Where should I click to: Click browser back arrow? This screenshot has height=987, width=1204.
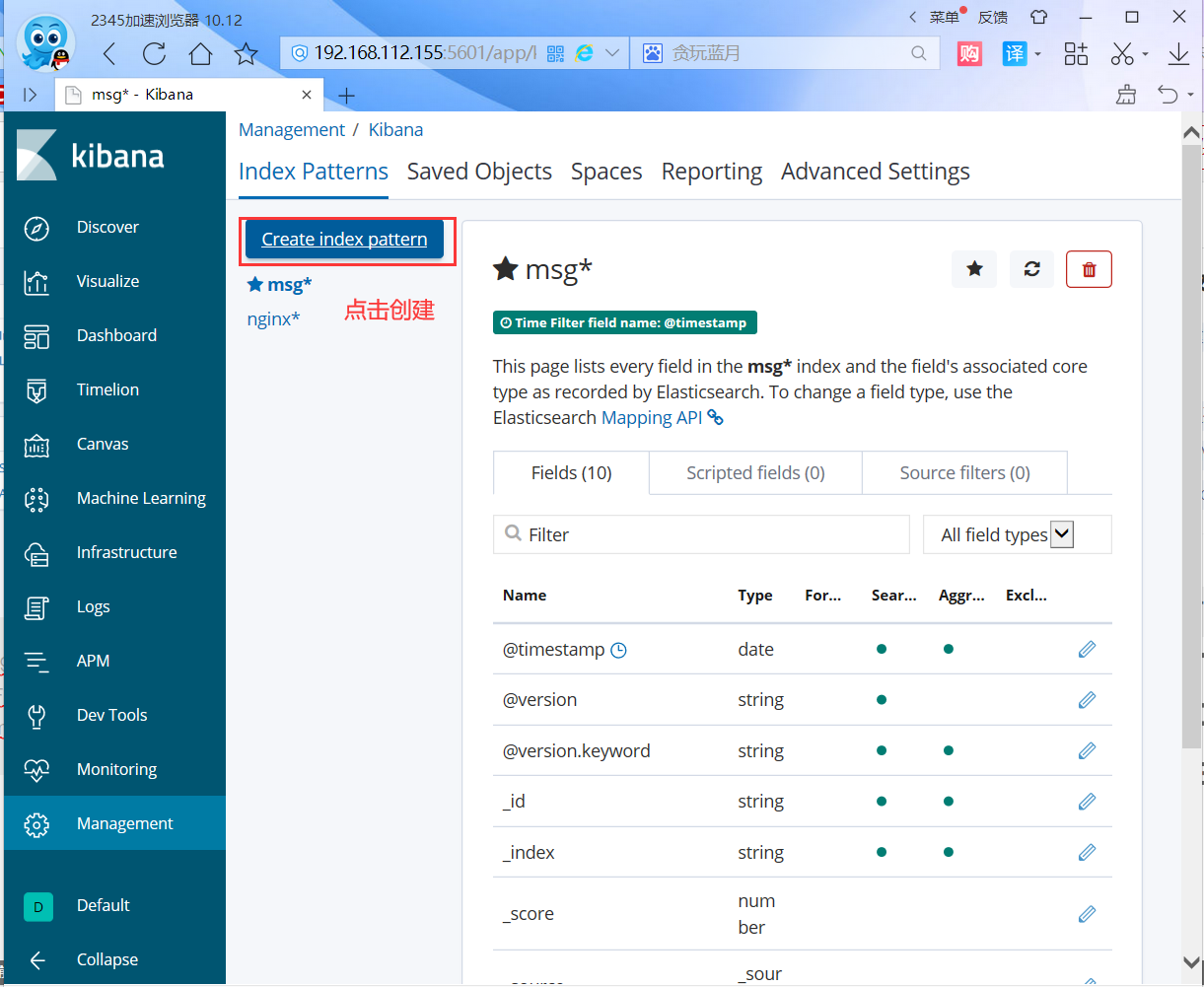[108, 53]
